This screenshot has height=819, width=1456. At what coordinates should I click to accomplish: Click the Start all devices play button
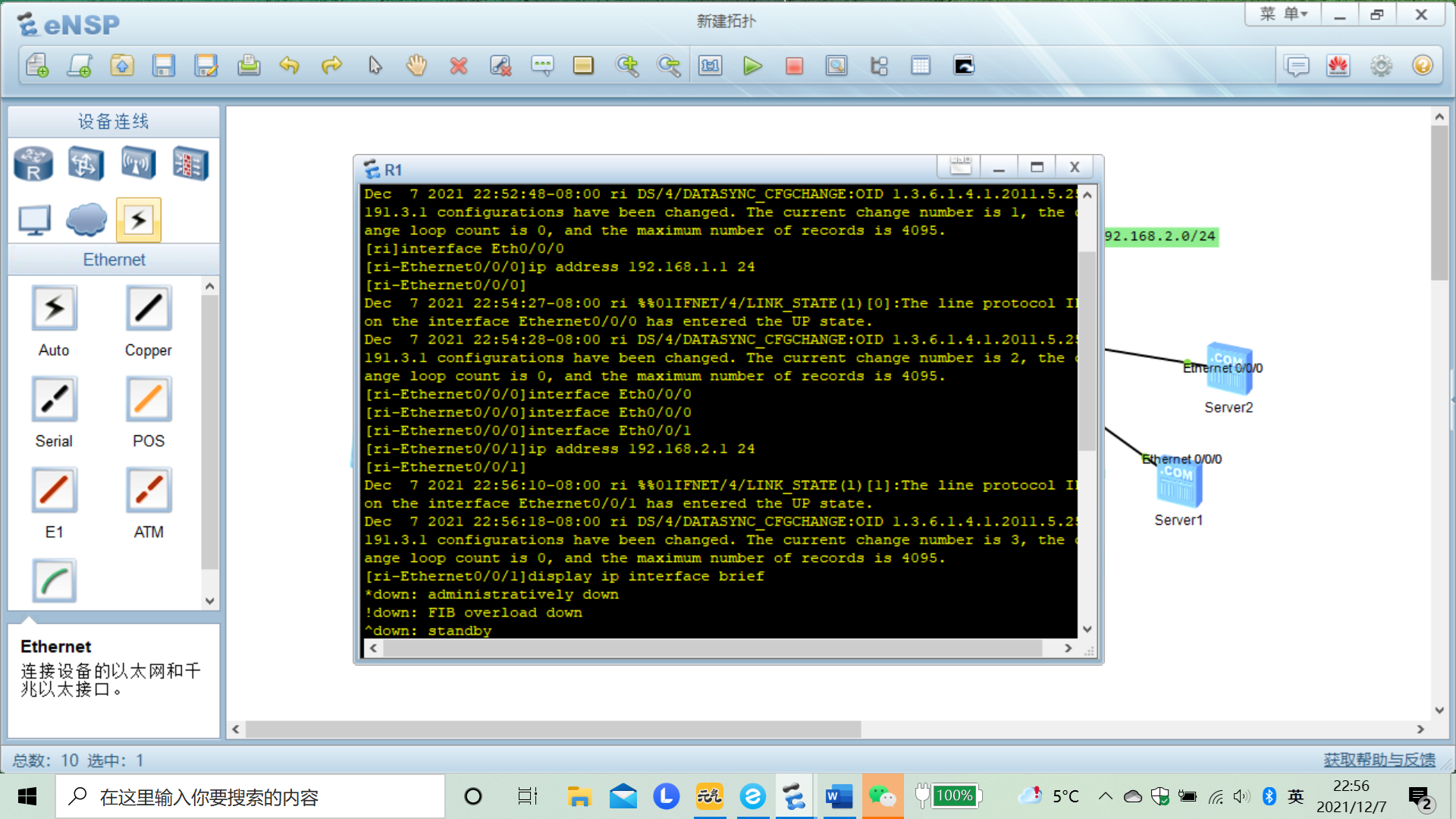(752, 66)
